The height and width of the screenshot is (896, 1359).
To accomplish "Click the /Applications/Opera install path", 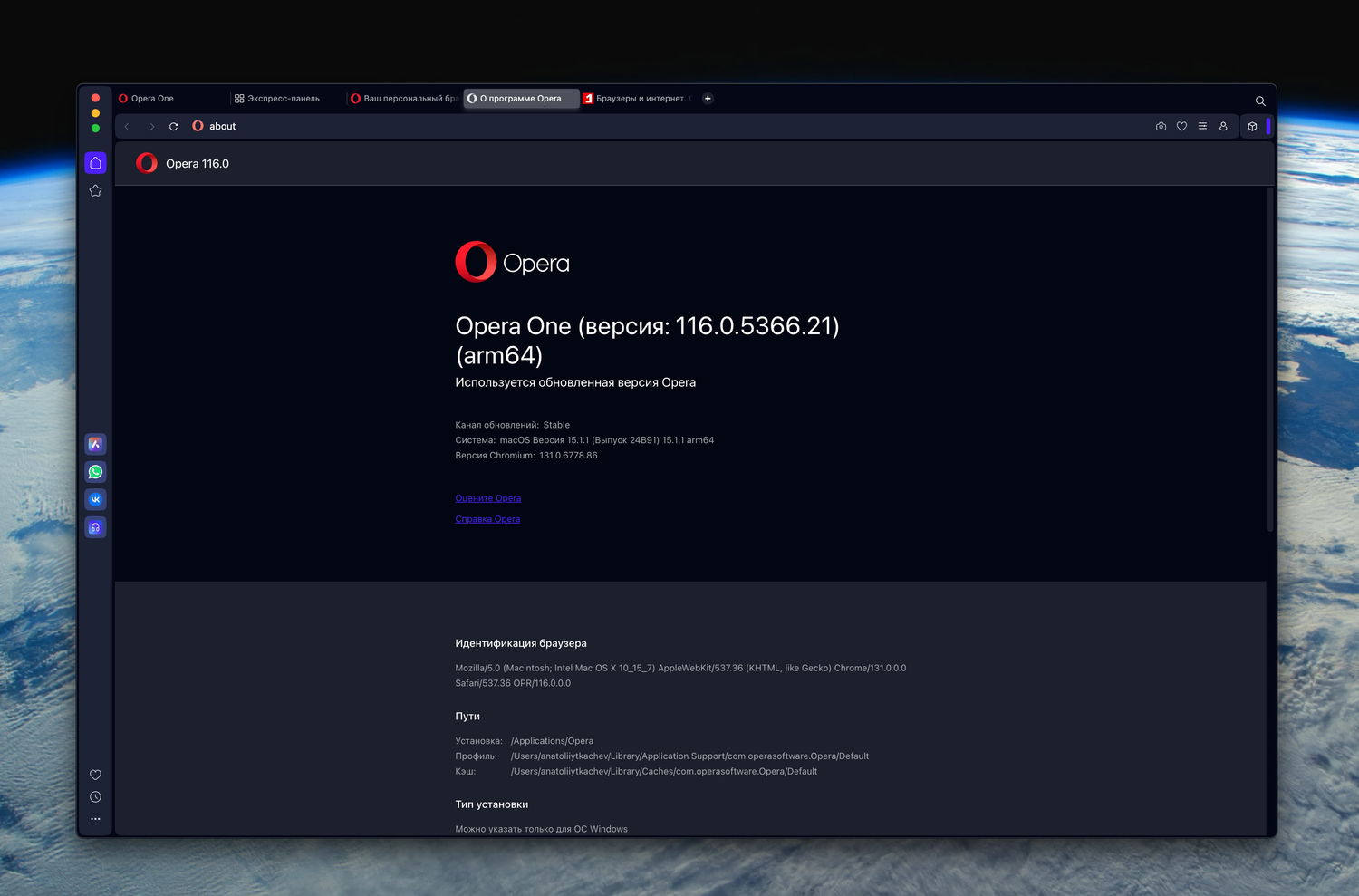I will tap(552, 741).
